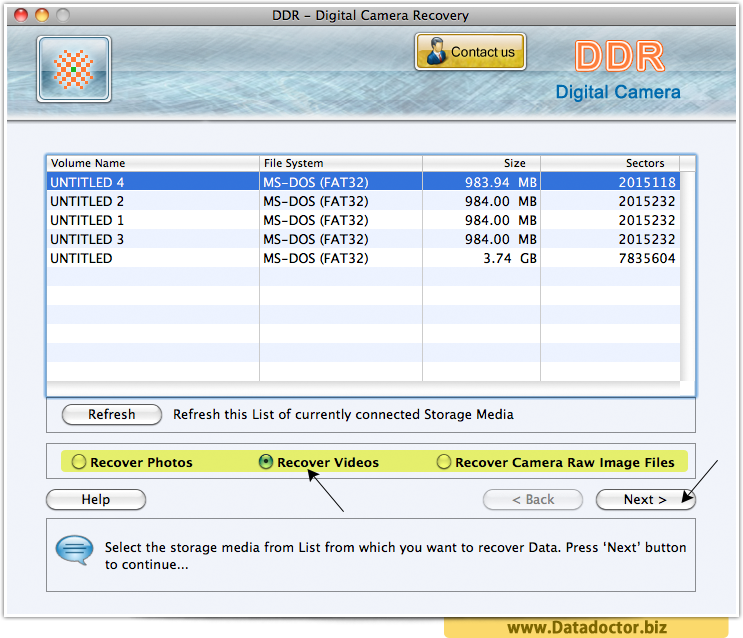The image size is (743, 638).
Task: Open the Help button
Action: (96, 500)
